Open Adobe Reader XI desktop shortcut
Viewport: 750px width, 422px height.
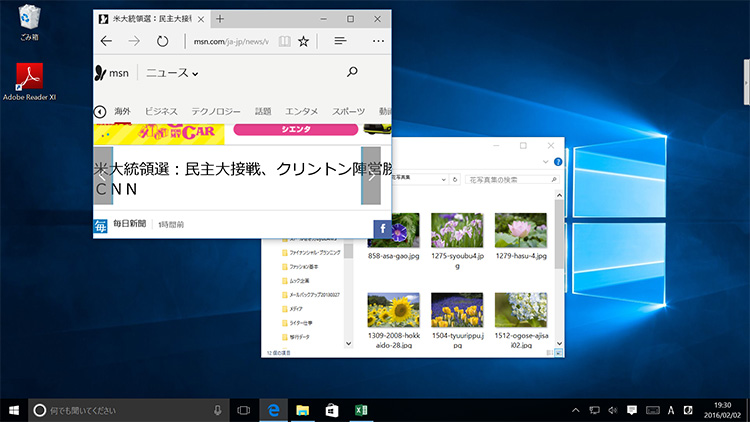click(x=30, y=77)
